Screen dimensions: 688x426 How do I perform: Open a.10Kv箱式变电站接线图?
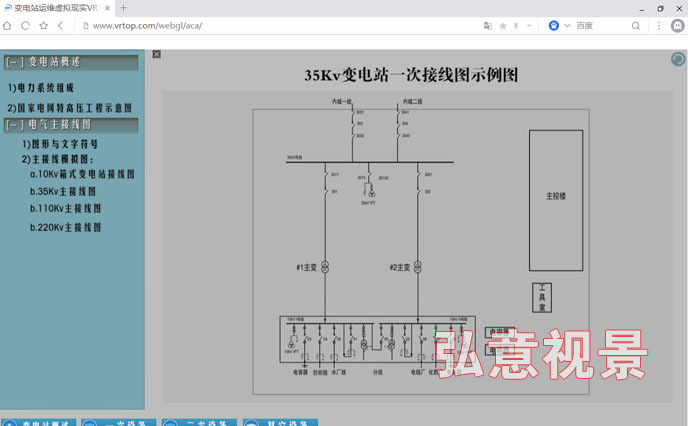pos(82,174)
